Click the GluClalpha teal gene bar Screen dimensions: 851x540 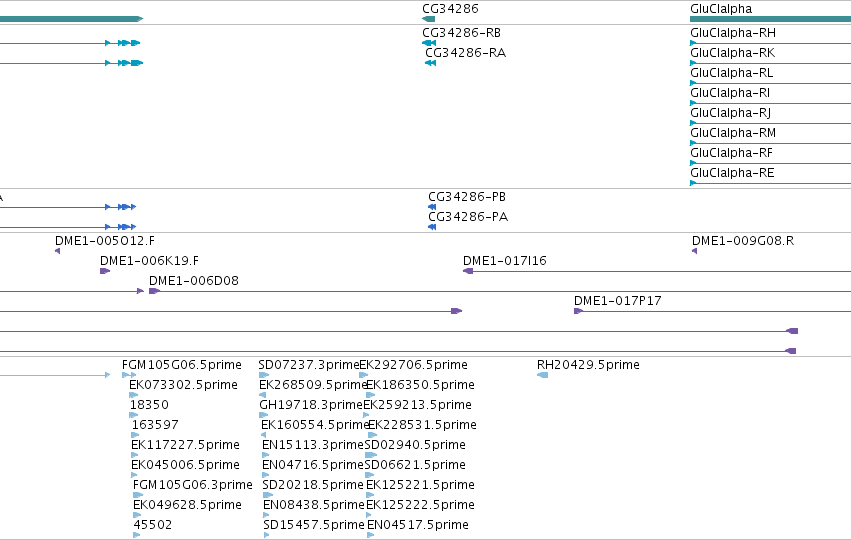[x=770, y=19]
